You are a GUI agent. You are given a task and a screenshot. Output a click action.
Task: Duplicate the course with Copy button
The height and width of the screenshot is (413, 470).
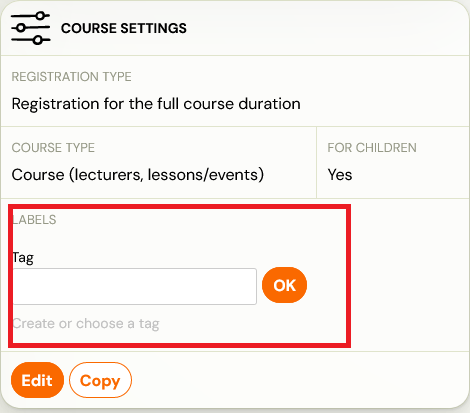pyautogui.click(x=100, y=380)
